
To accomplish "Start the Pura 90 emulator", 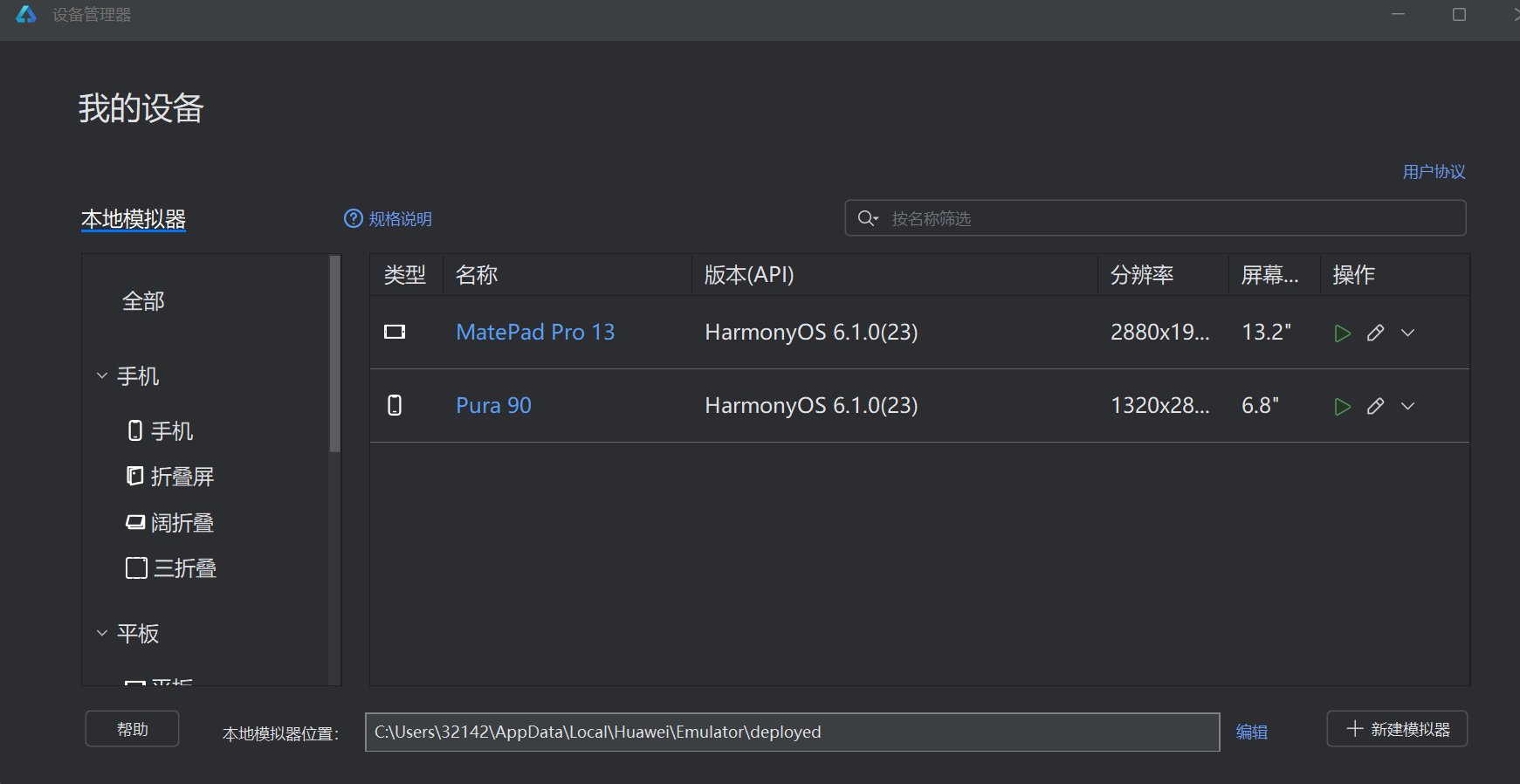I will click(x=1343, y=406).
